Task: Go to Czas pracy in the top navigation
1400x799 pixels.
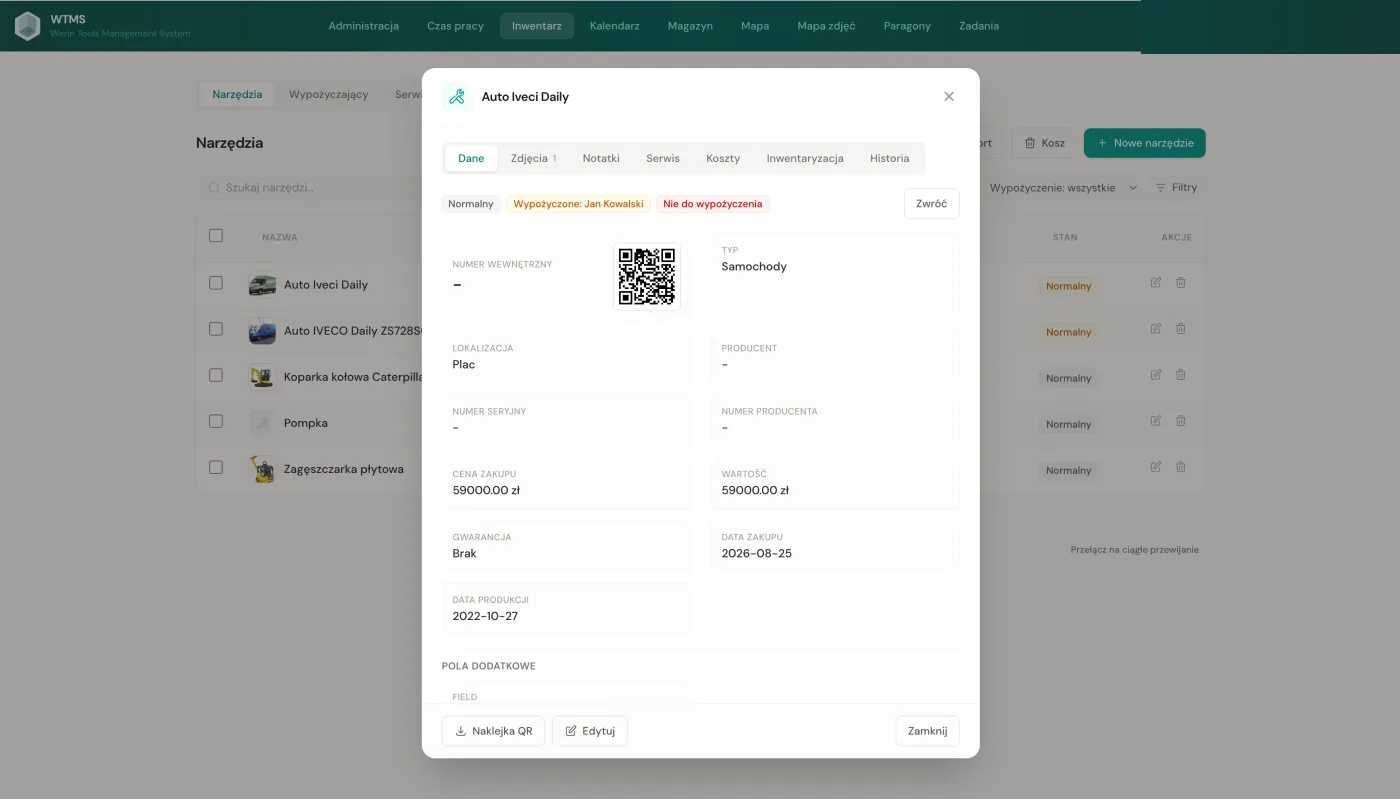Action: 455,26
